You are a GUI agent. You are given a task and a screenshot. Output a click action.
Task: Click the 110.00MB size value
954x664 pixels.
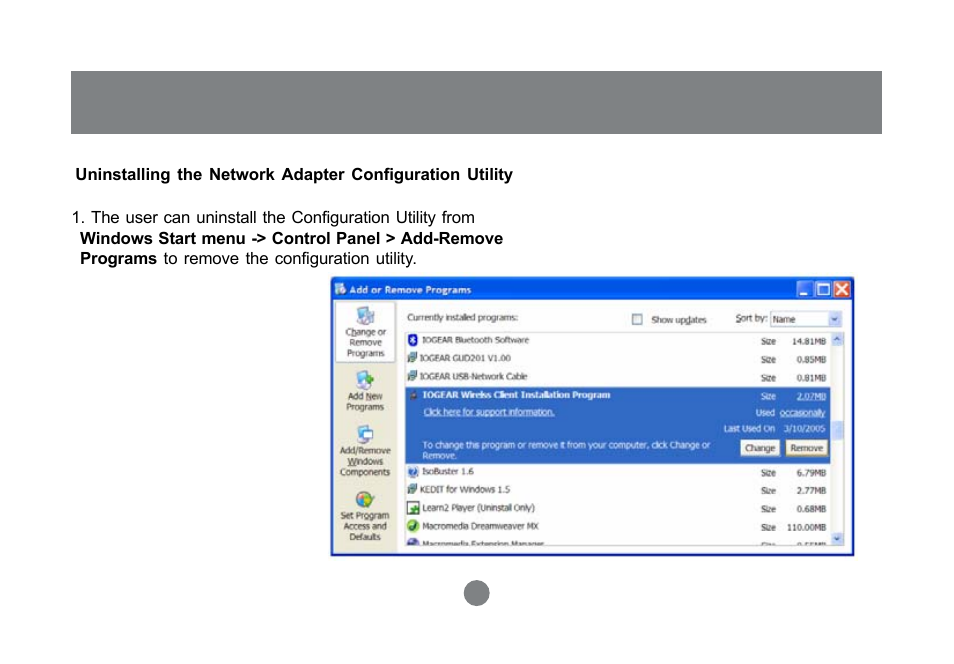pos(806,527)
